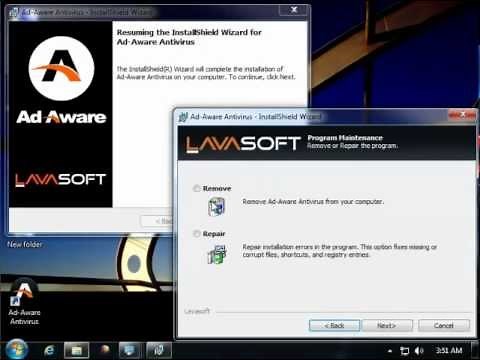480x360 pixels.
Task: Click the Remove program icon
Action: click(217, 206)
